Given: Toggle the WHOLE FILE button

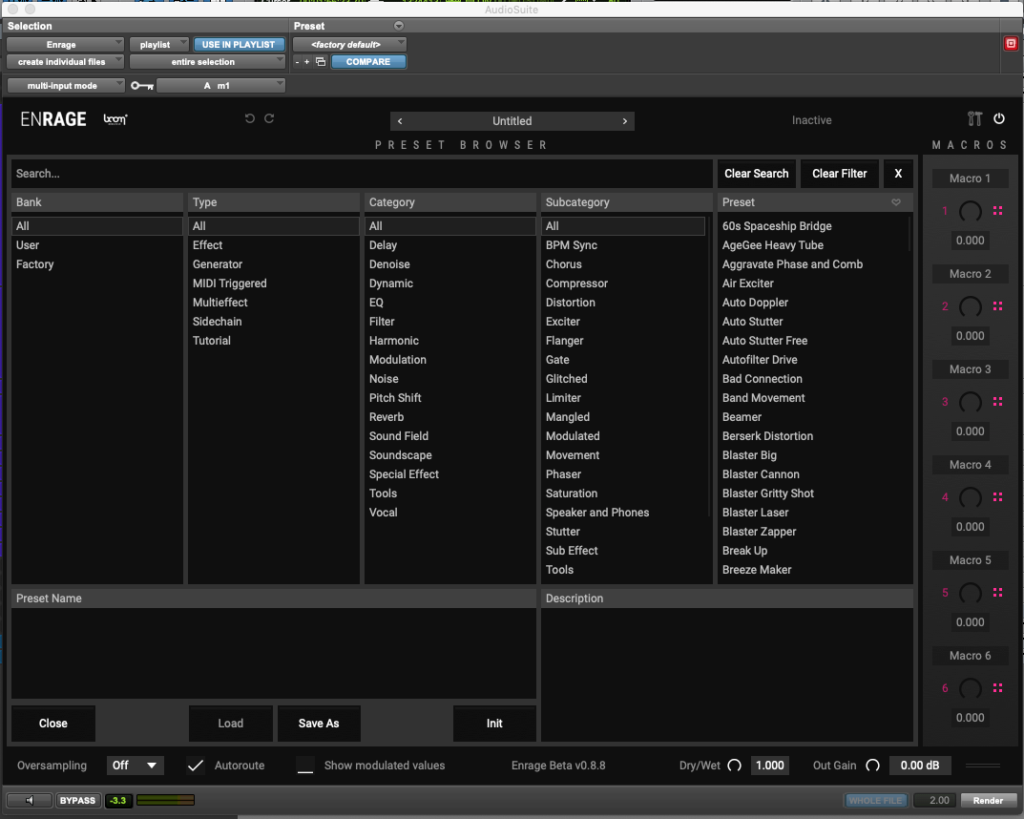Looking at the screenshot, I should [875, 800].
